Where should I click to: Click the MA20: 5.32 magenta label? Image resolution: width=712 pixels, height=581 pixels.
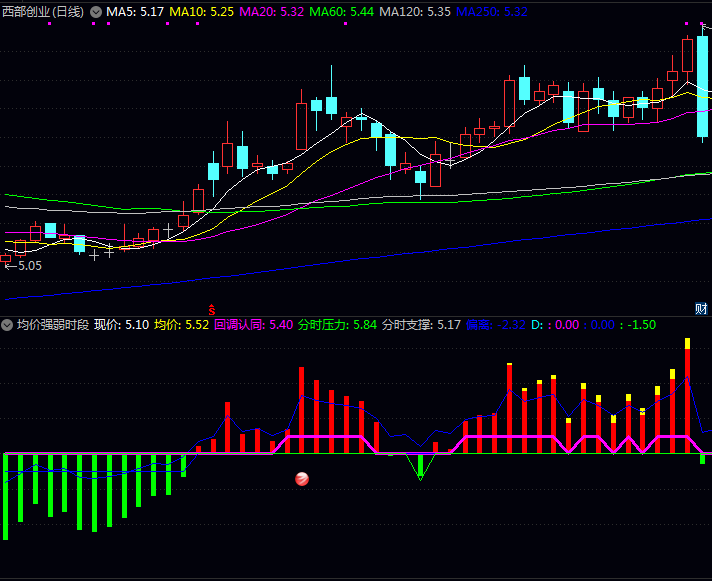click(272, 12)
